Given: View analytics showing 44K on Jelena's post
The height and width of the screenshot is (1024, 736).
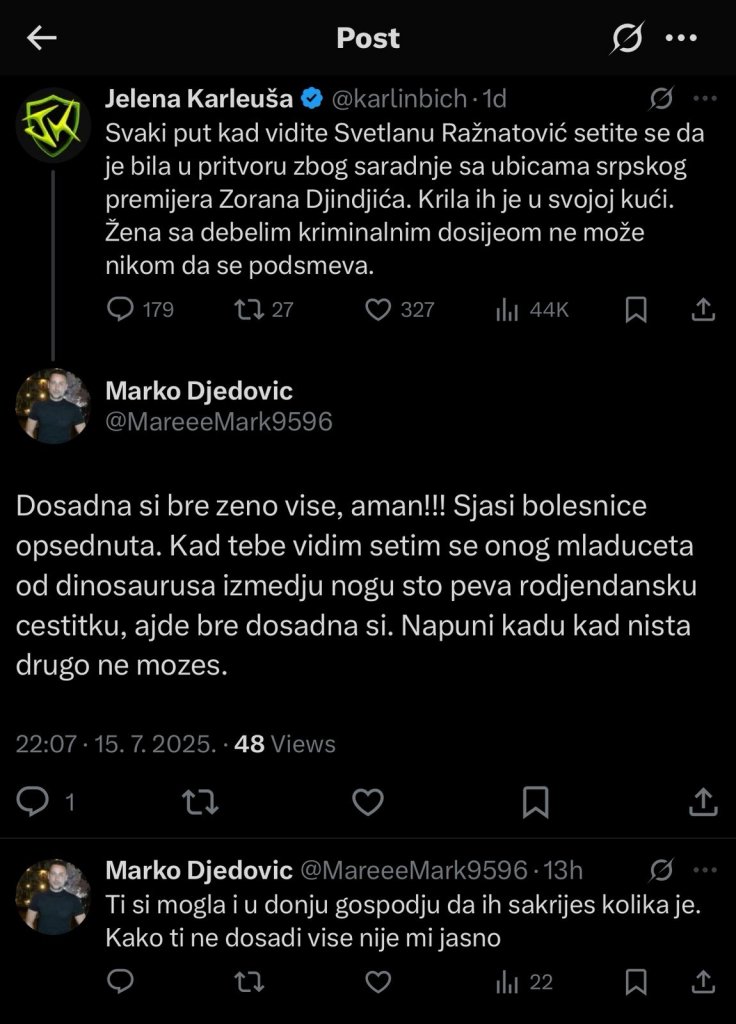Looking at the screenshot, I should (x=532, y=310).
